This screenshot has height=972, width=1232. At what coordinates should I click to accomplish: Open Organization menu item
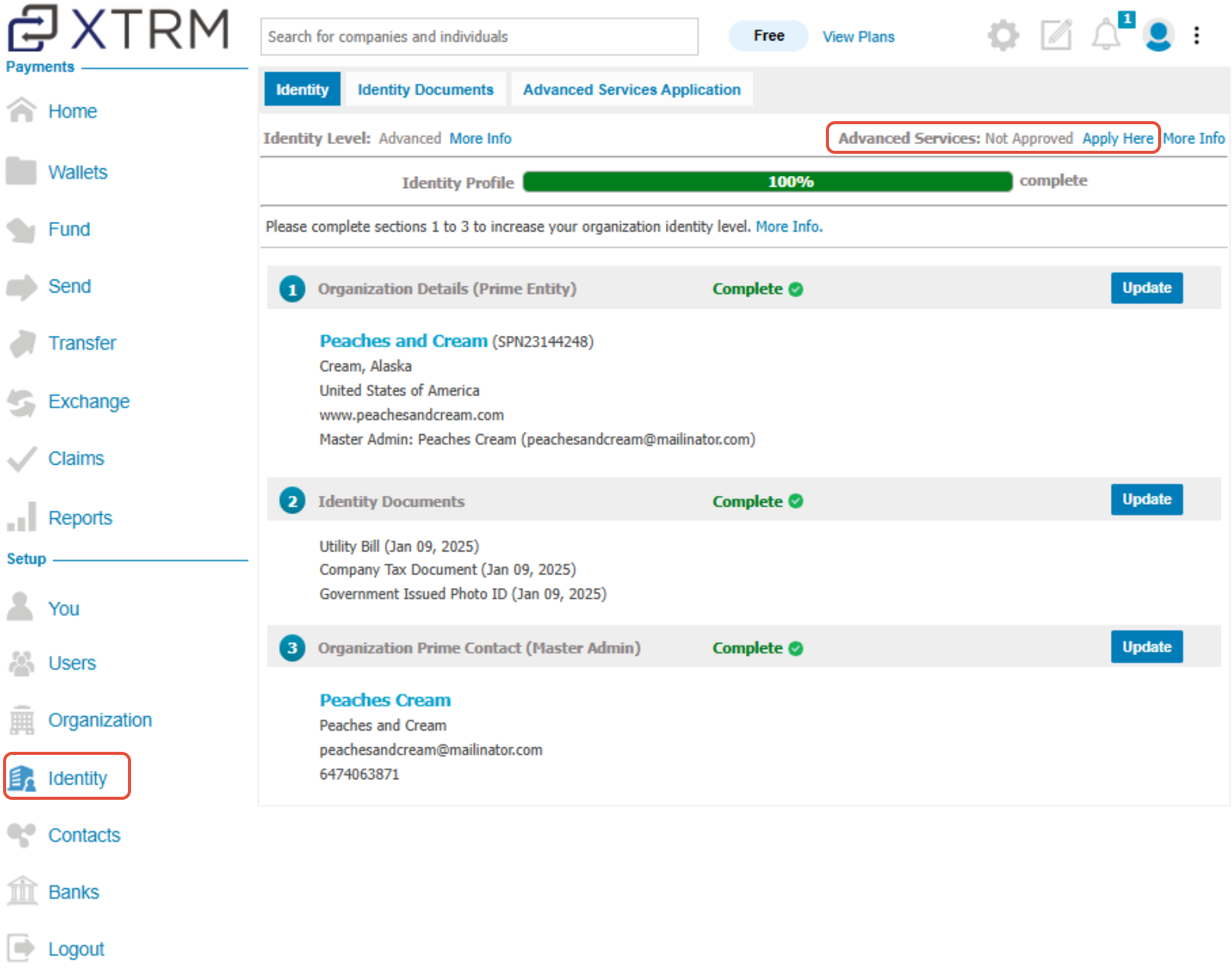[x=100, y=720]
